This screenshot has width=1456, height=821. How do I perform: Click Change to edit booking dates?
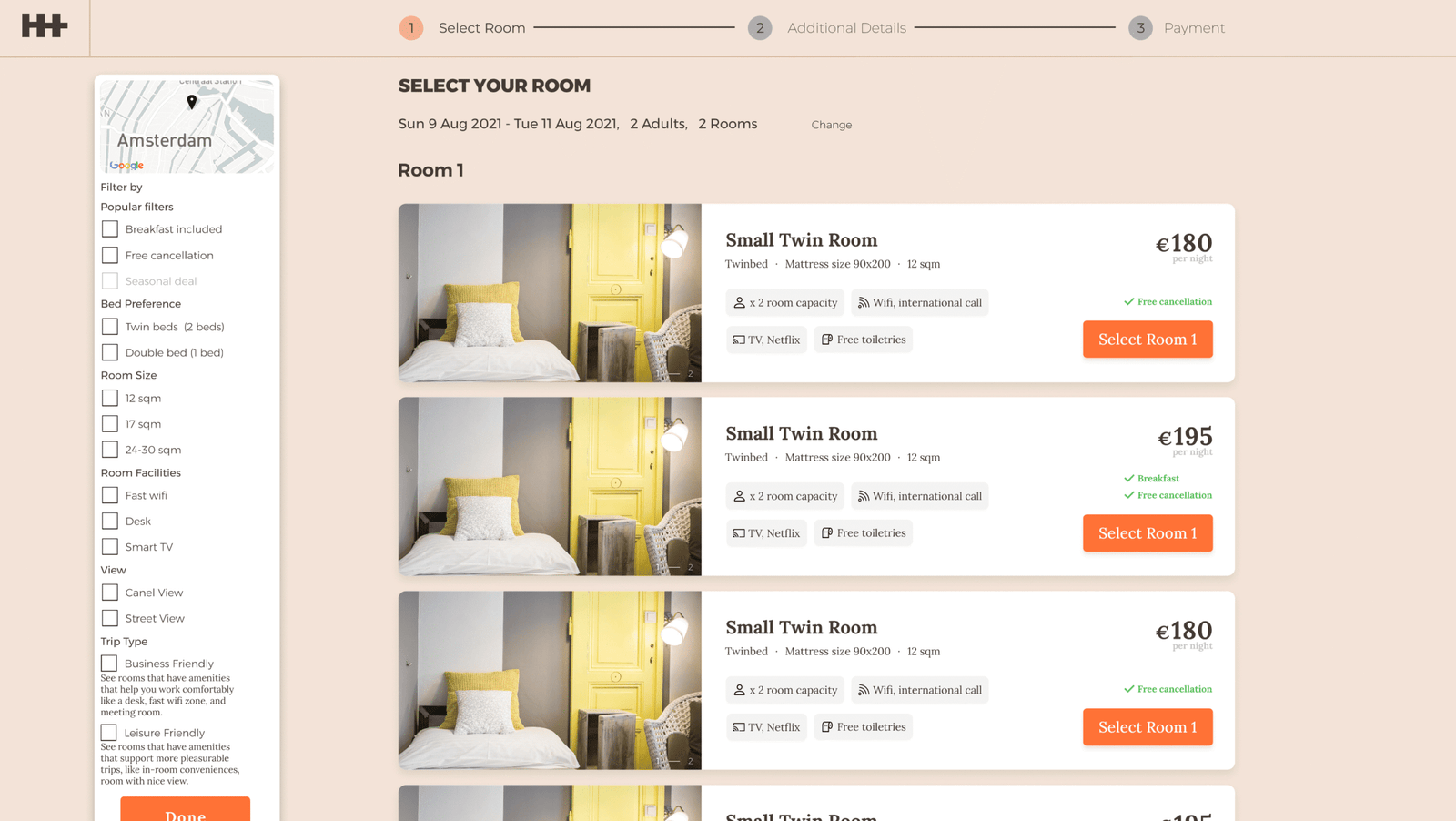tap(831, 124)
